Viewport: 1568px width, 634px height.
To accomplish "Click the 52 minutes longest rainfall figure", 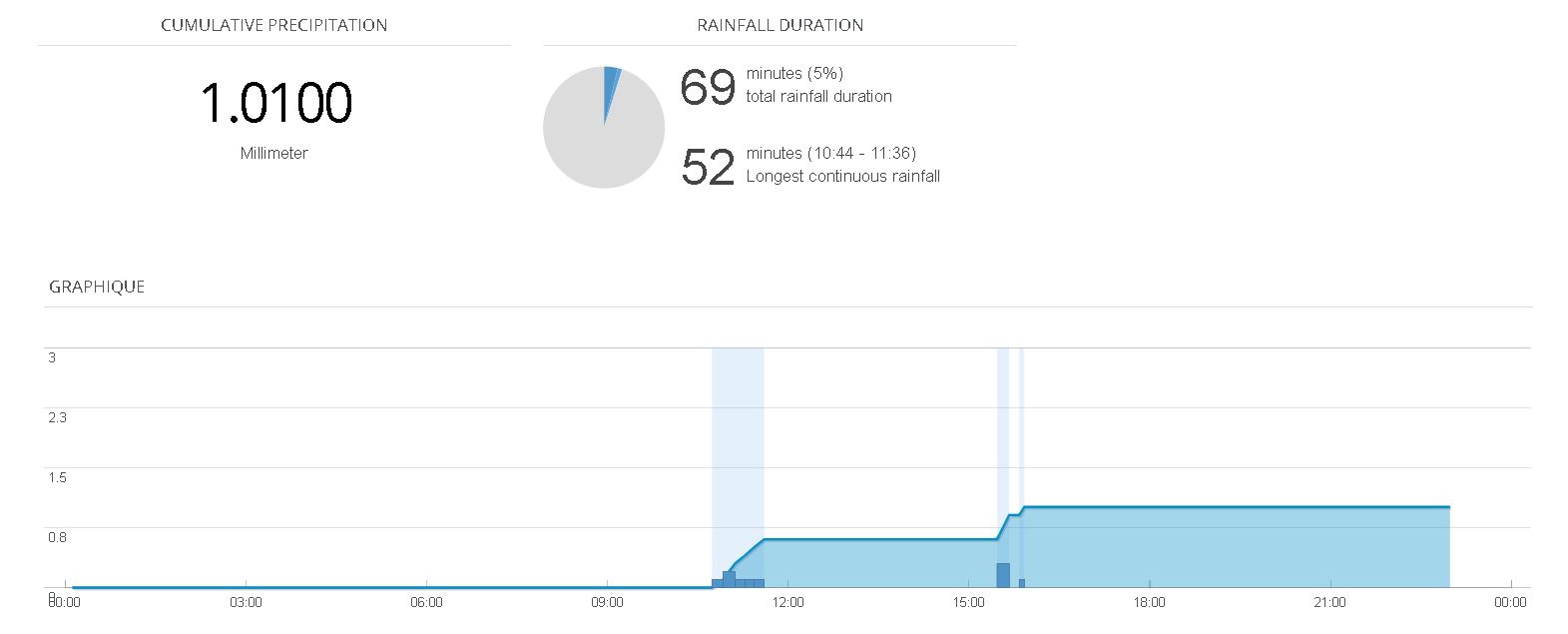I will point(708,167).
